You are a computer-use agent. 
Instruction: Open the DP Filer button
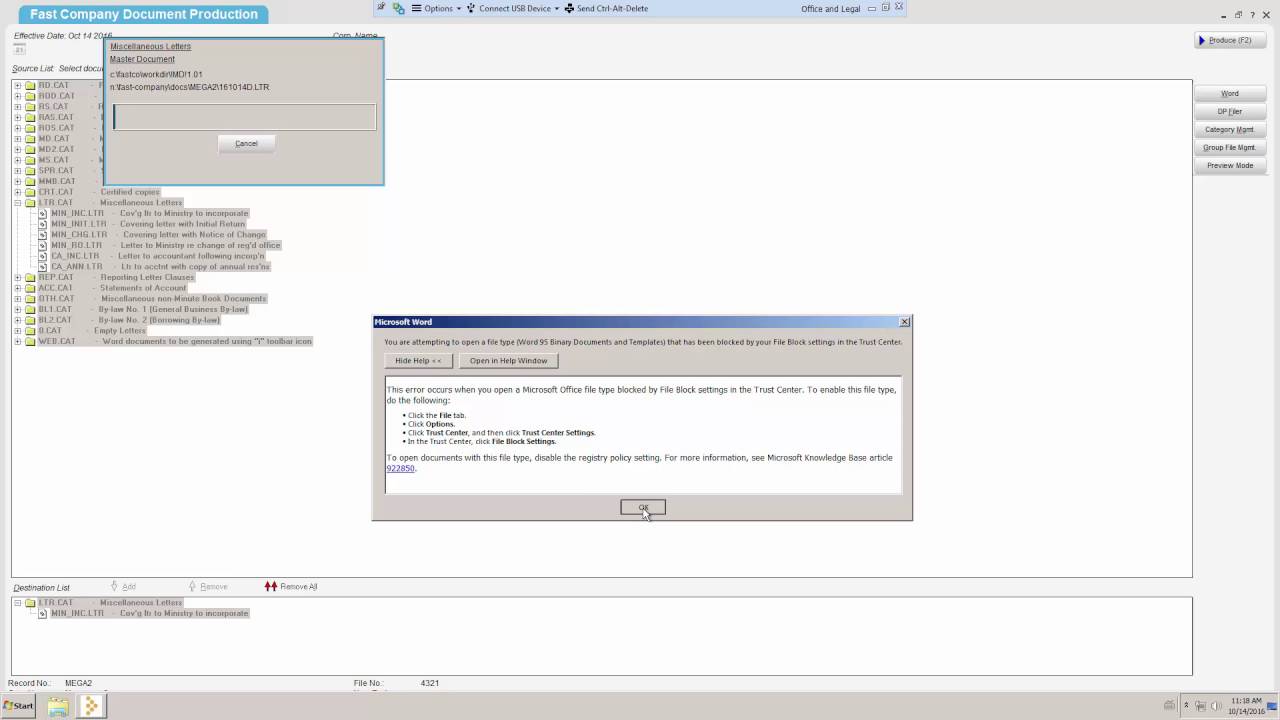click(x=1230, y=112)
